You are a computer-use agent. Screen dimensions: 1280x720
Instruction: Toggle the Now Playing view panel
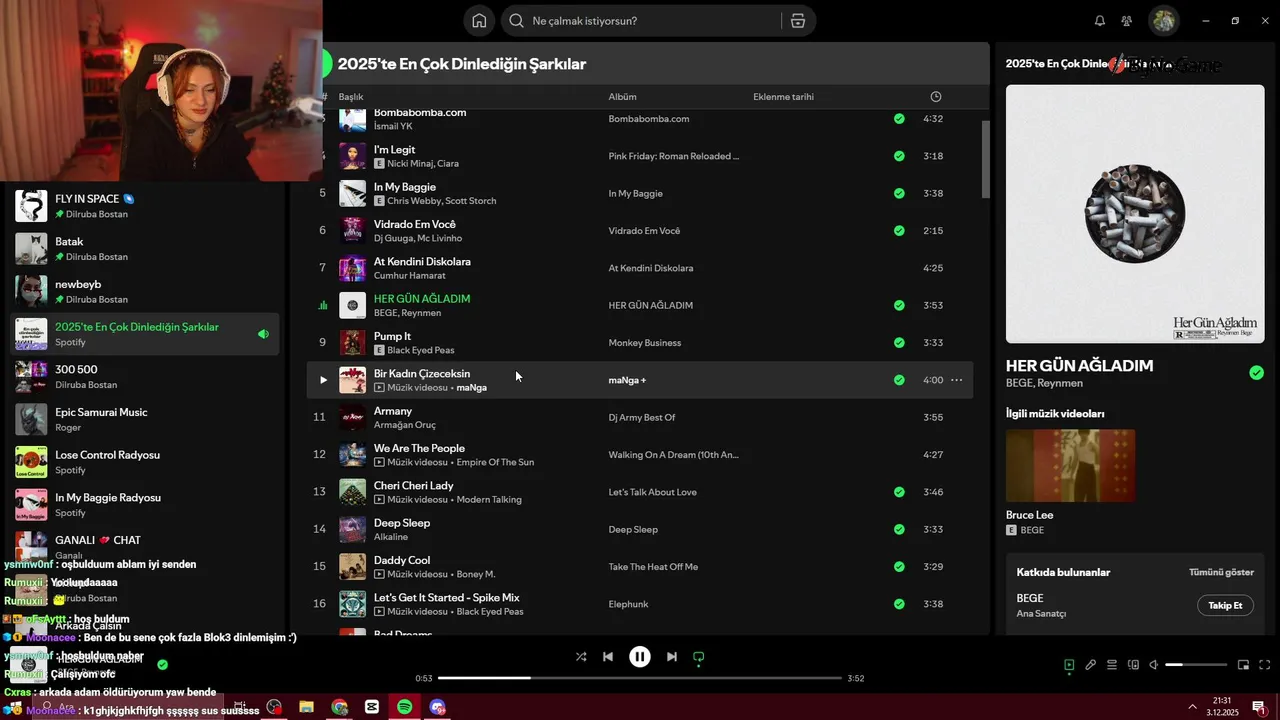1069,665
